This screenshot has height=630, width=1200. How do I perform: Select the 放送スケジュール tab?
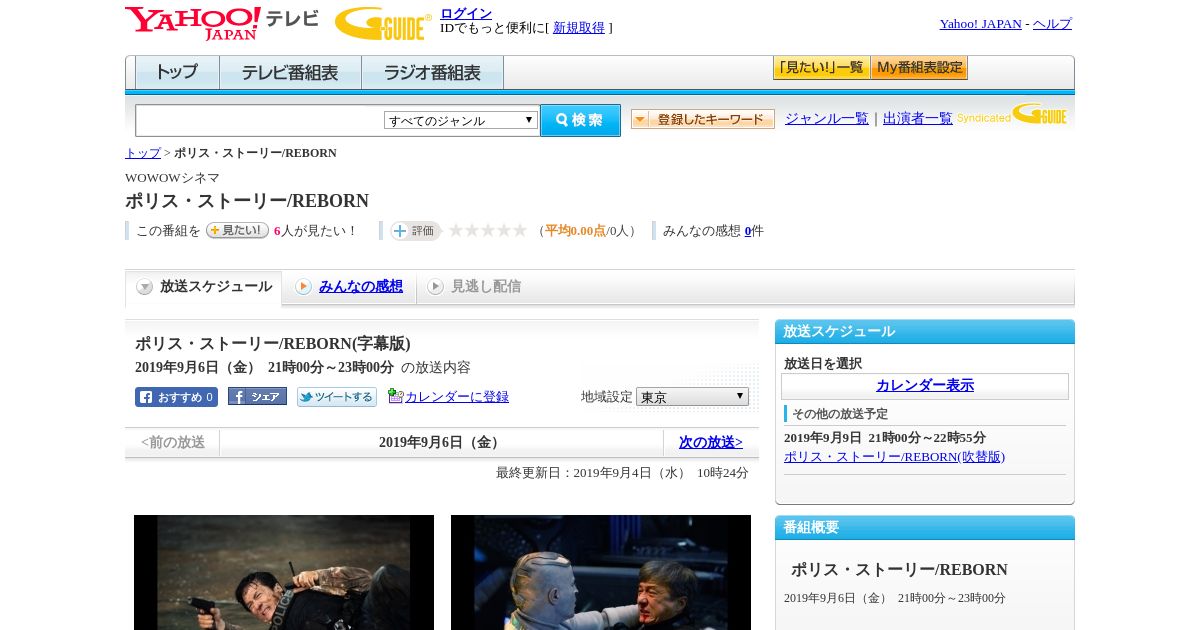point(204,287)
